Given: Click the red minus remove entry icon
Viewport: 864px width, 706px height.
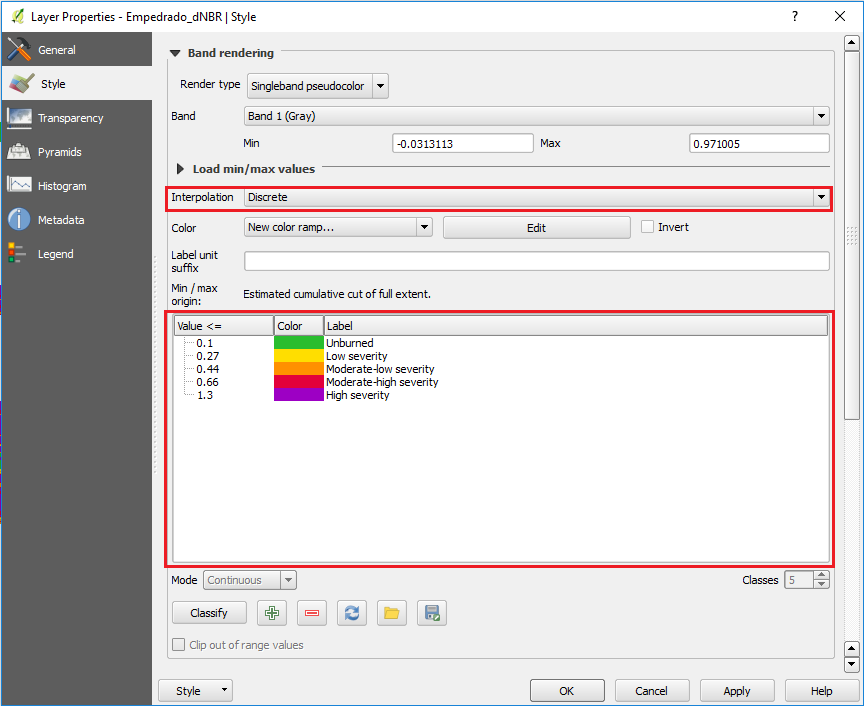Looking at the screenshot, I should (312, 613).
